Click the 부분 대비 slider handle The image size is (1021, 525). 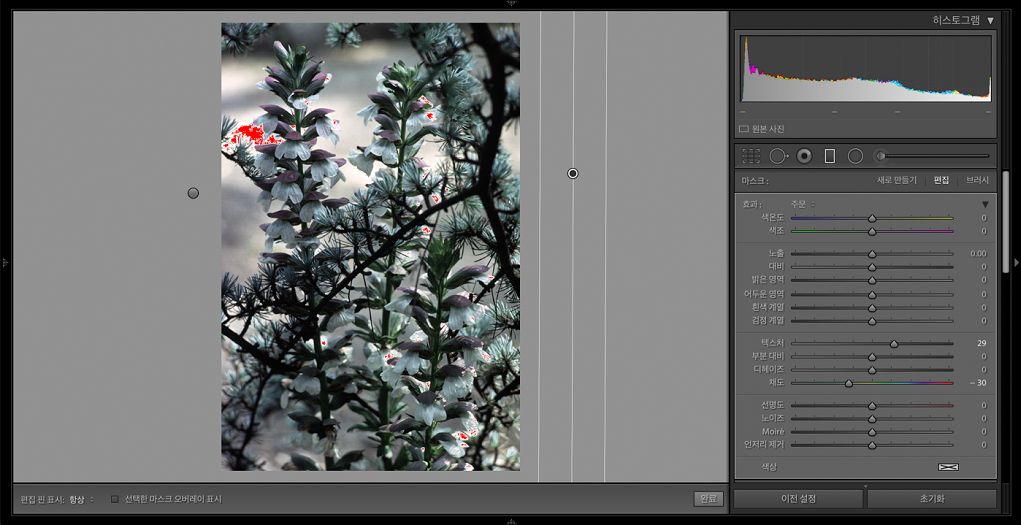(872, 357)
